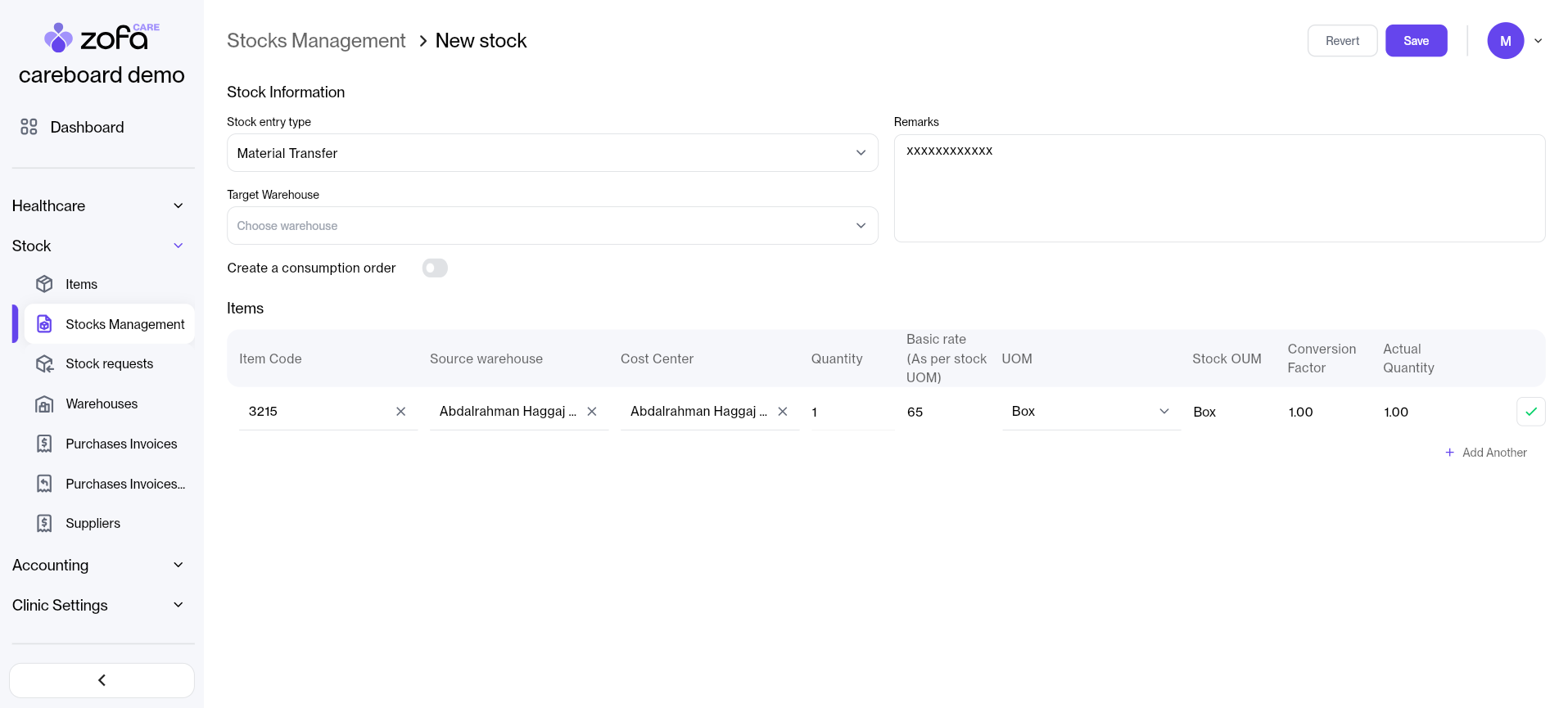Save the new stock entry
1568x708 pixels.
coord(1416,41)
